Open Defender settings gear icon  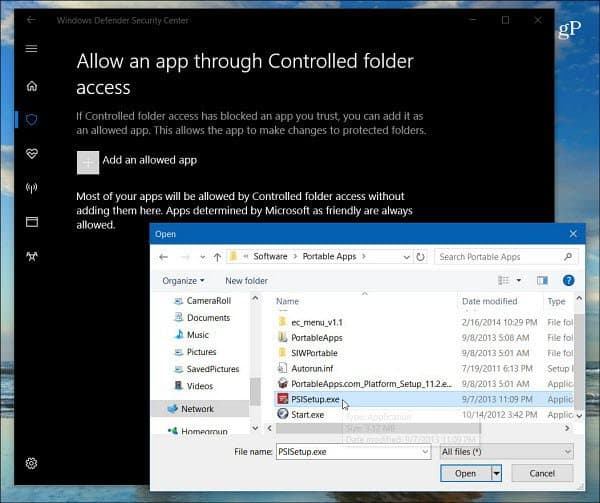coord(31,463)
